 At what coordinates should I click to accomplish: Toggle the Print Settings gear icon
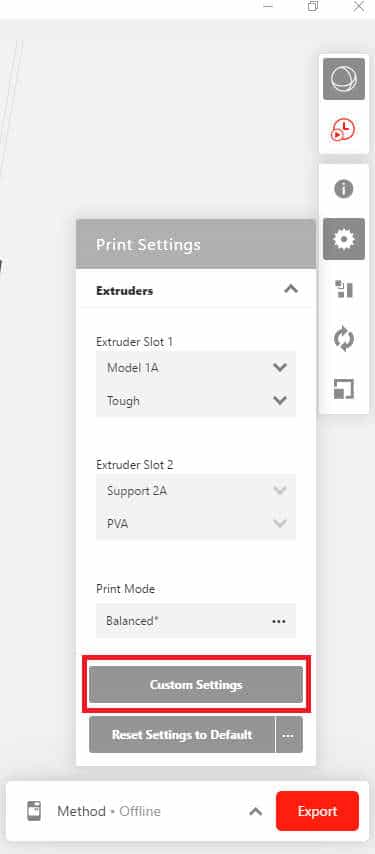343,239
